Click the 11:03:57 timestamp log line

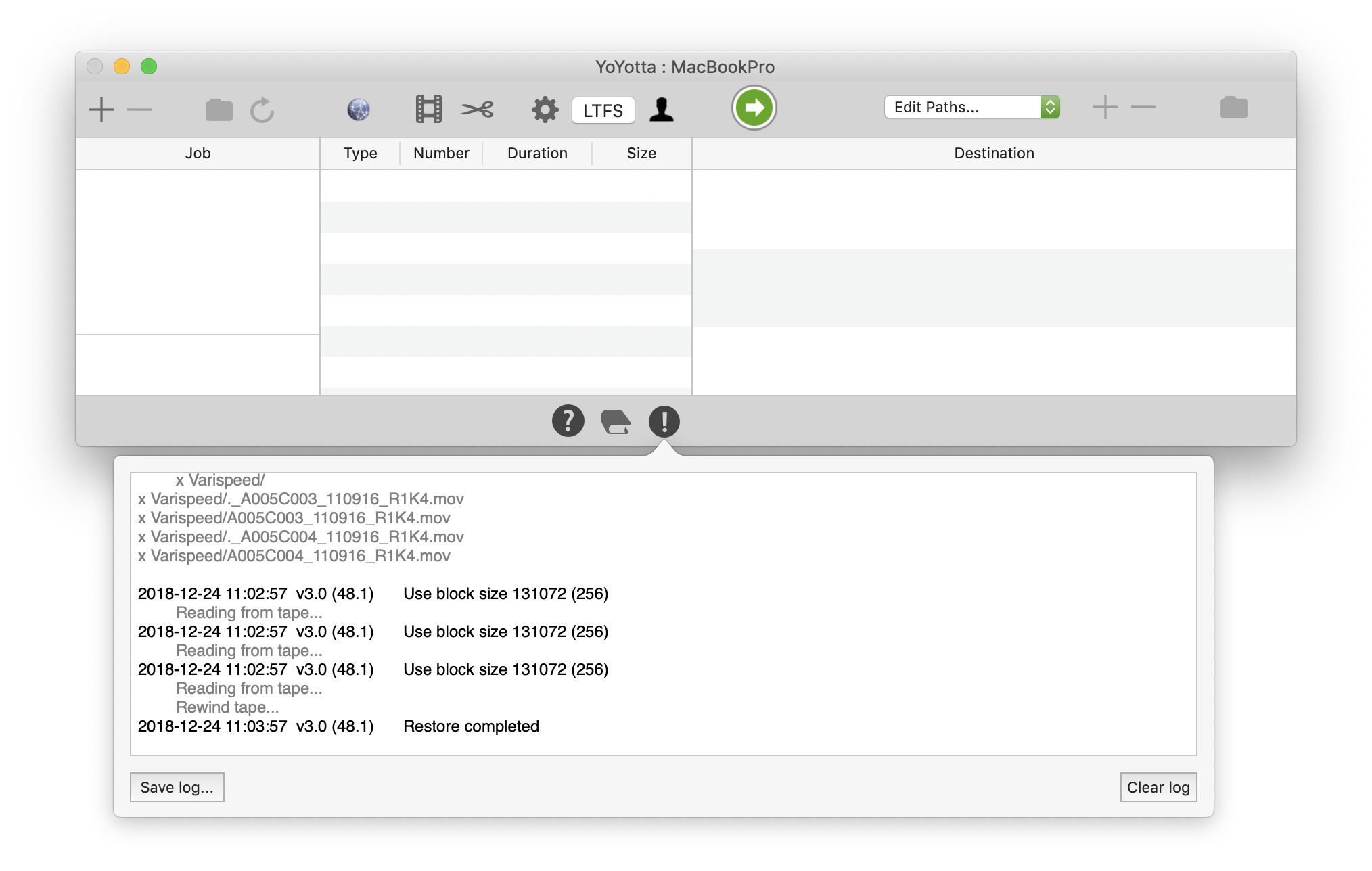[x=338, y=726]
